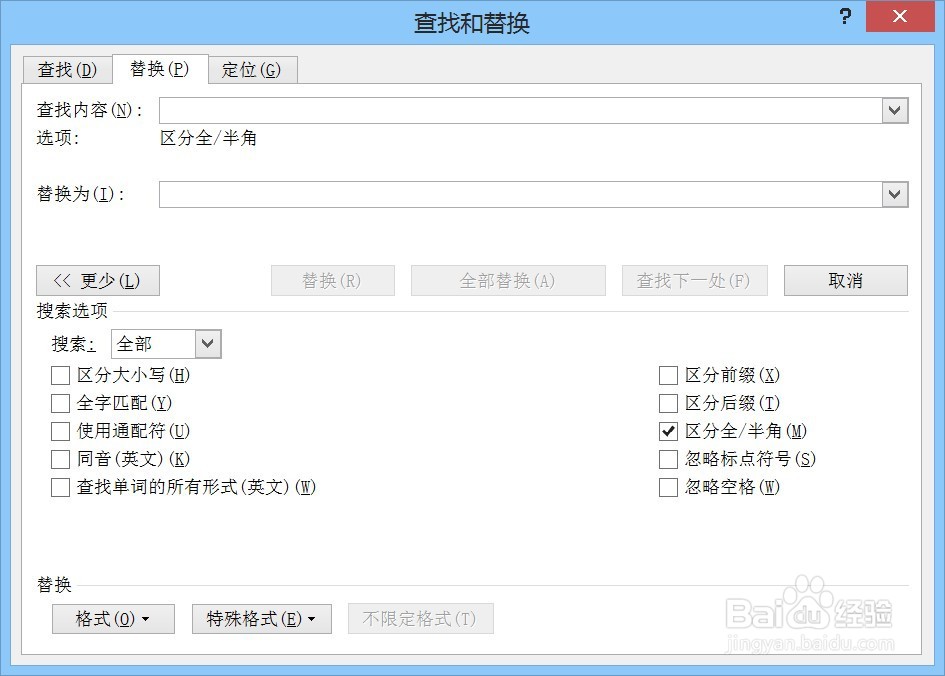Check the 同音(英文)(K) option
Viewport: 945px width, 676px height.
(x=60, y=459)
